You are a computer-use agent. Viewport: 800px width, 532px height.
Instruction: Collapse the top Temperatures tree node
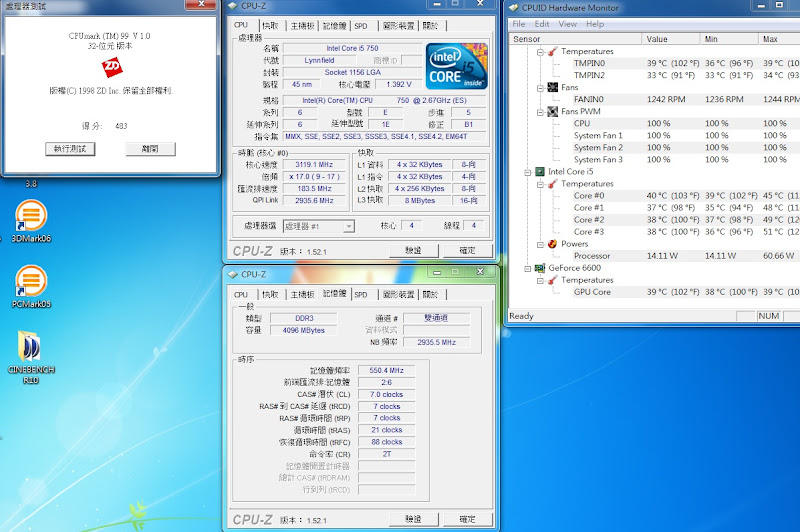pyautogui.click(x=540, y=52)
